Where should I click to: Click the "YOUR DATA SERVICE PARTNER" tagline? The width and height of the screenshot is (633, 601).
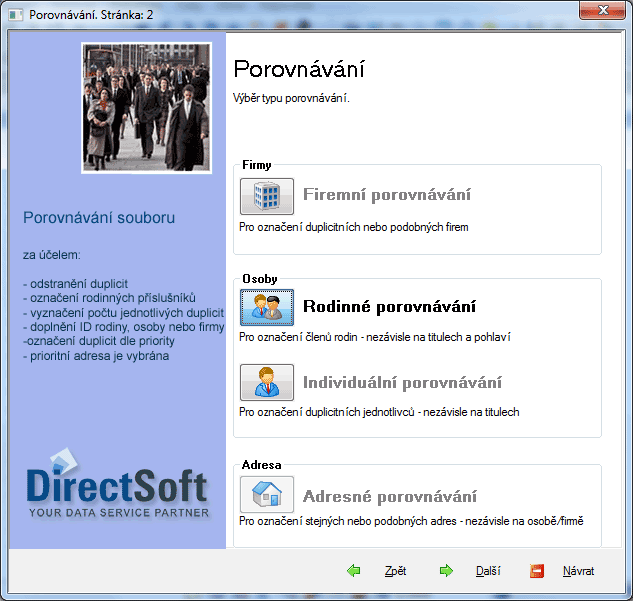coord(119,513)
